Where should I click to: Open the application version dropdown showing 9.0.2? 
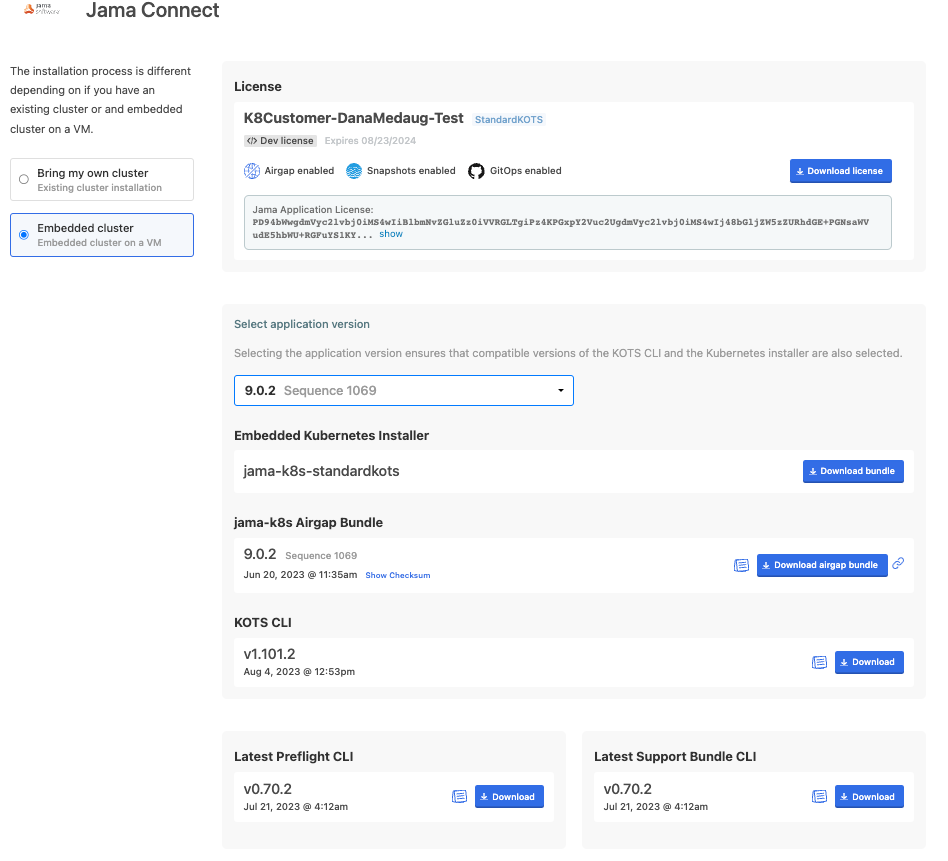click(x=403, y=390)
